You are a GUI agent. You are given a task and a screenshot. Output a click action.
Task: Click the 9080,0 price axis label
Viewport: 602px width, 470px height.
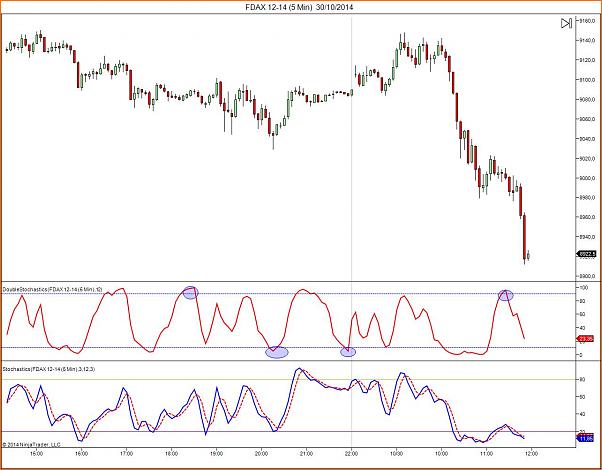[588, 99]
